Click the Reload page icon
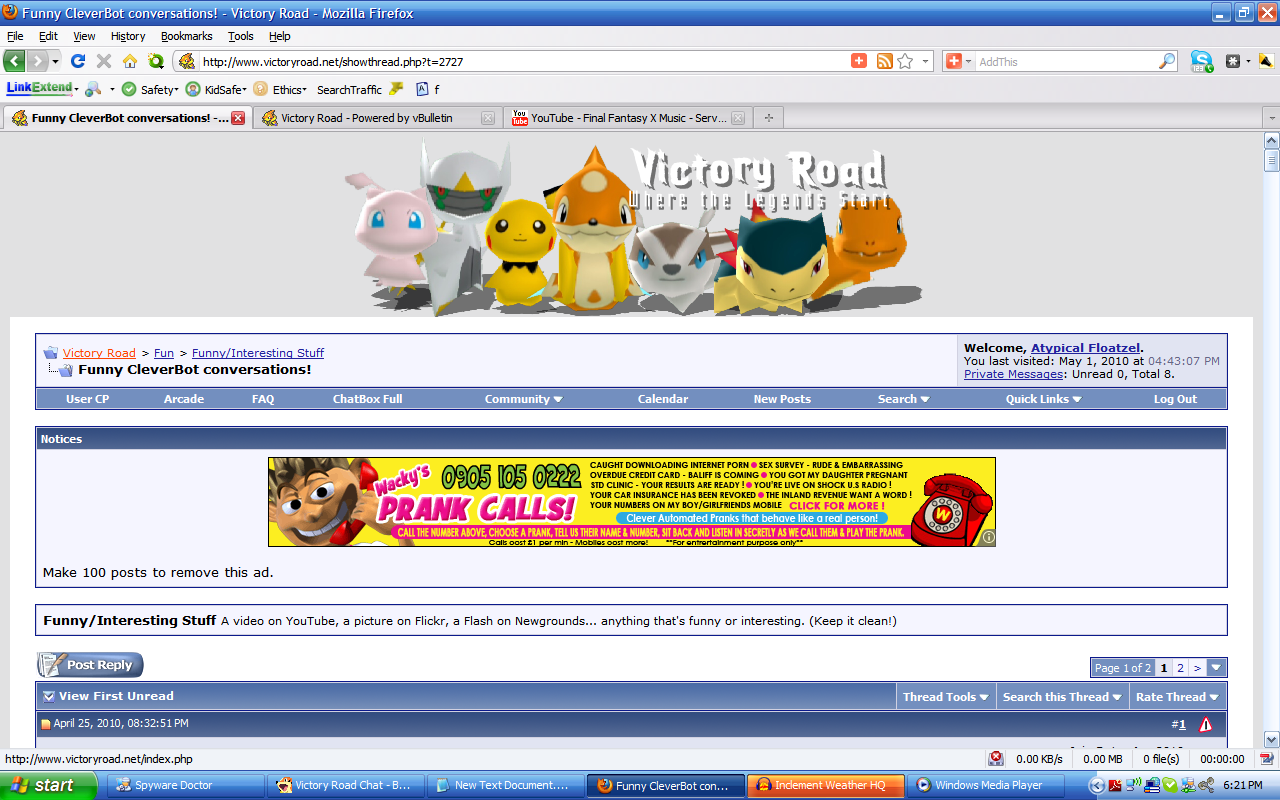This screenshot has width=1280, height=800. [78, 61]
